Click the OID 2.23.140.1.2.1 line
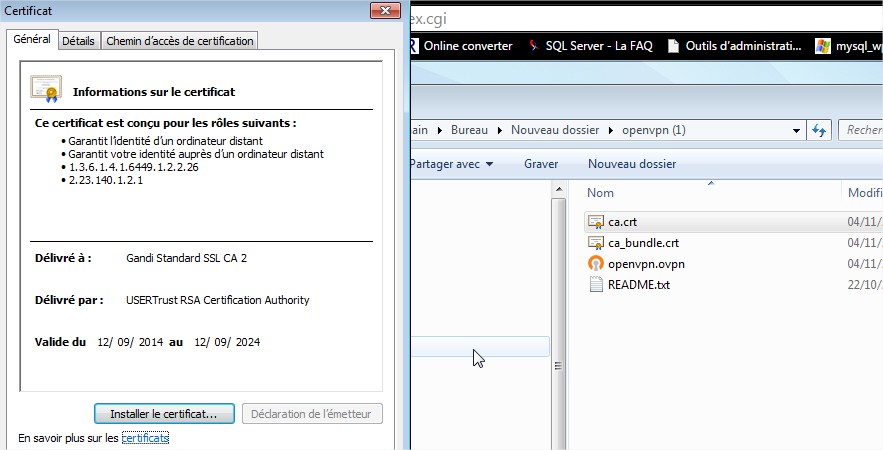Viewport: 883px width, 450px height. coord(106,180)
